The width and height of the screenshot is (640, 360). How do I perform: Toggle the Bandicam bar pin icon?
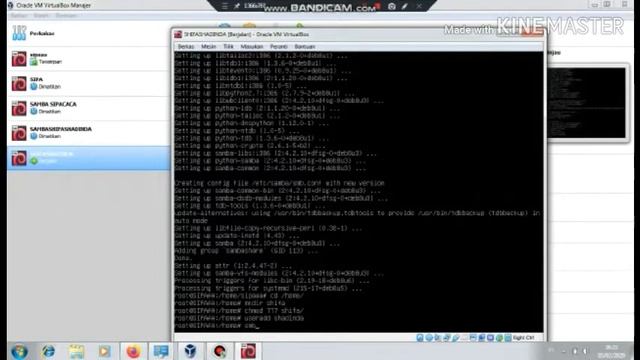(237, 6)
